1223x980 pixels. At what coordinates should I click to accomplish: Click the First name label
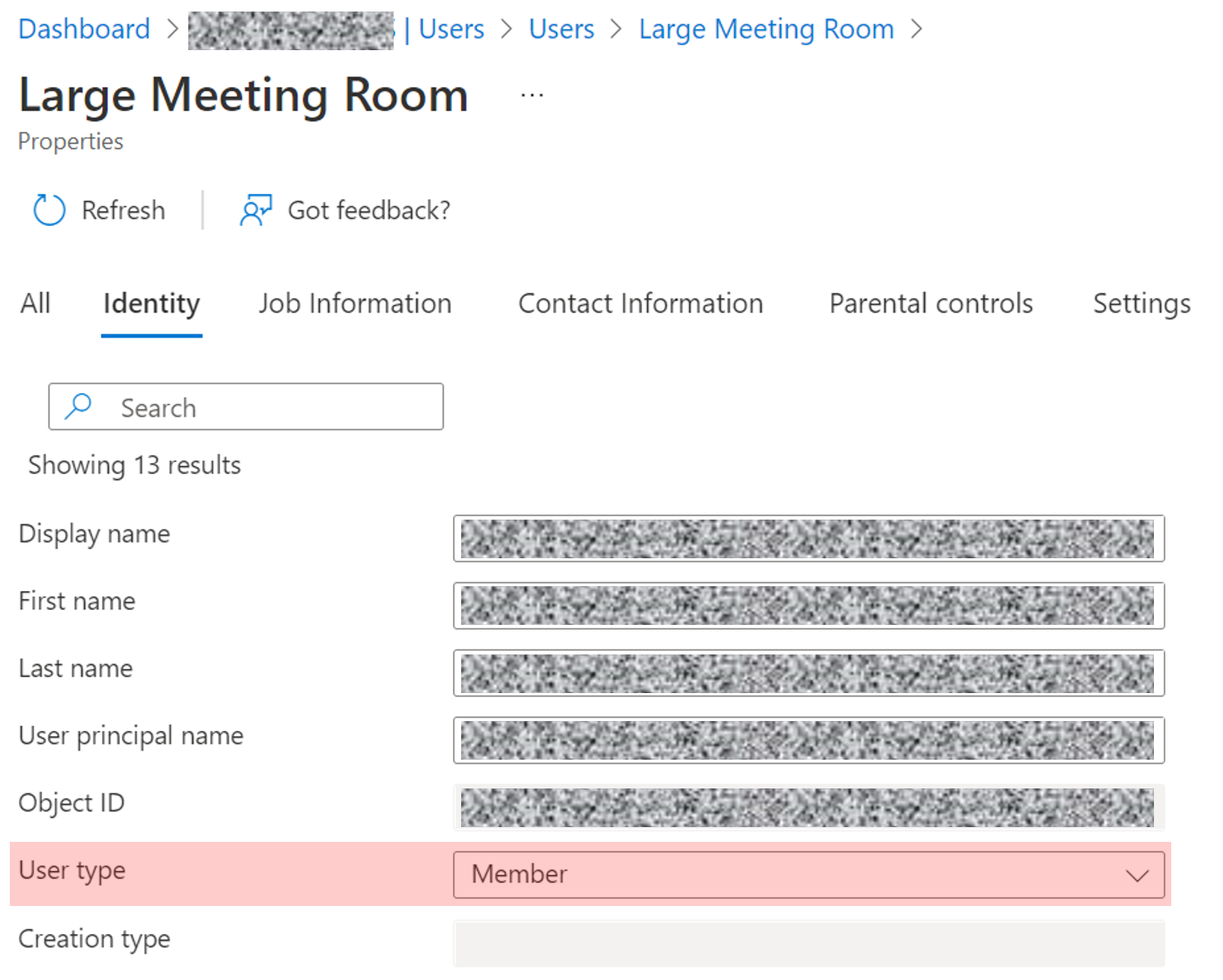(x=77, y=601)
